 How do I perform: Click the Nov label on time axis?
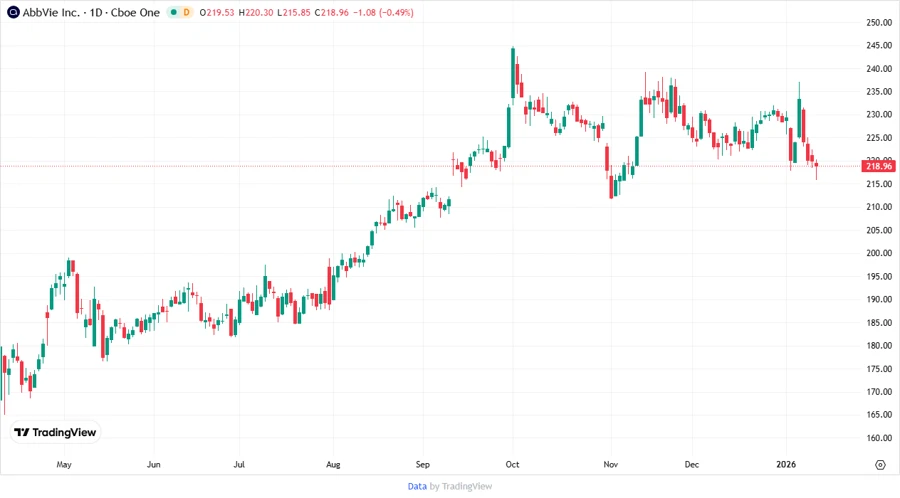click(x=610, y=464)
